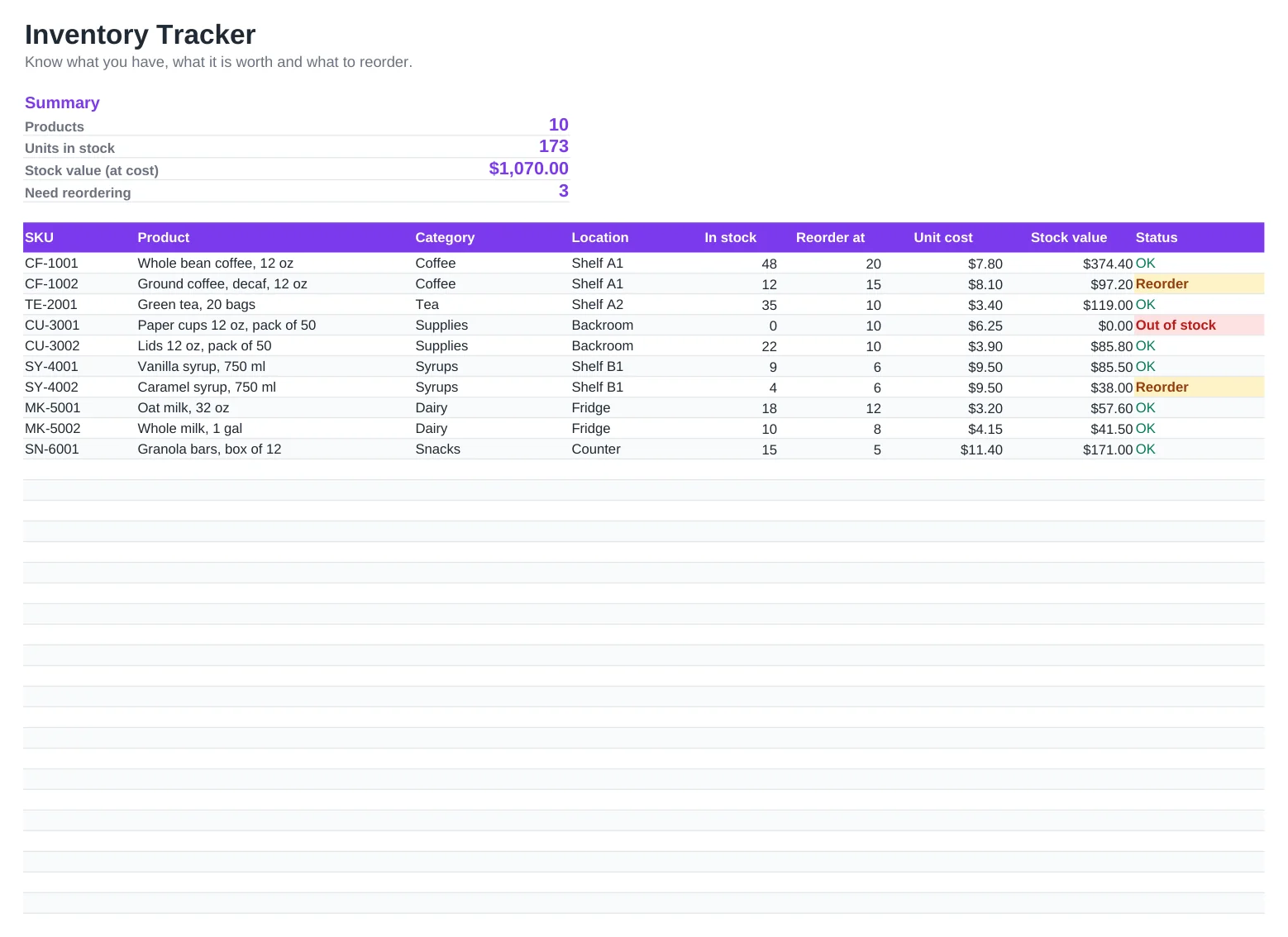Click the Ground coffee, decaf, 12 oz cell
This screenshot has height=937, width=1288.
click(222, 283)
